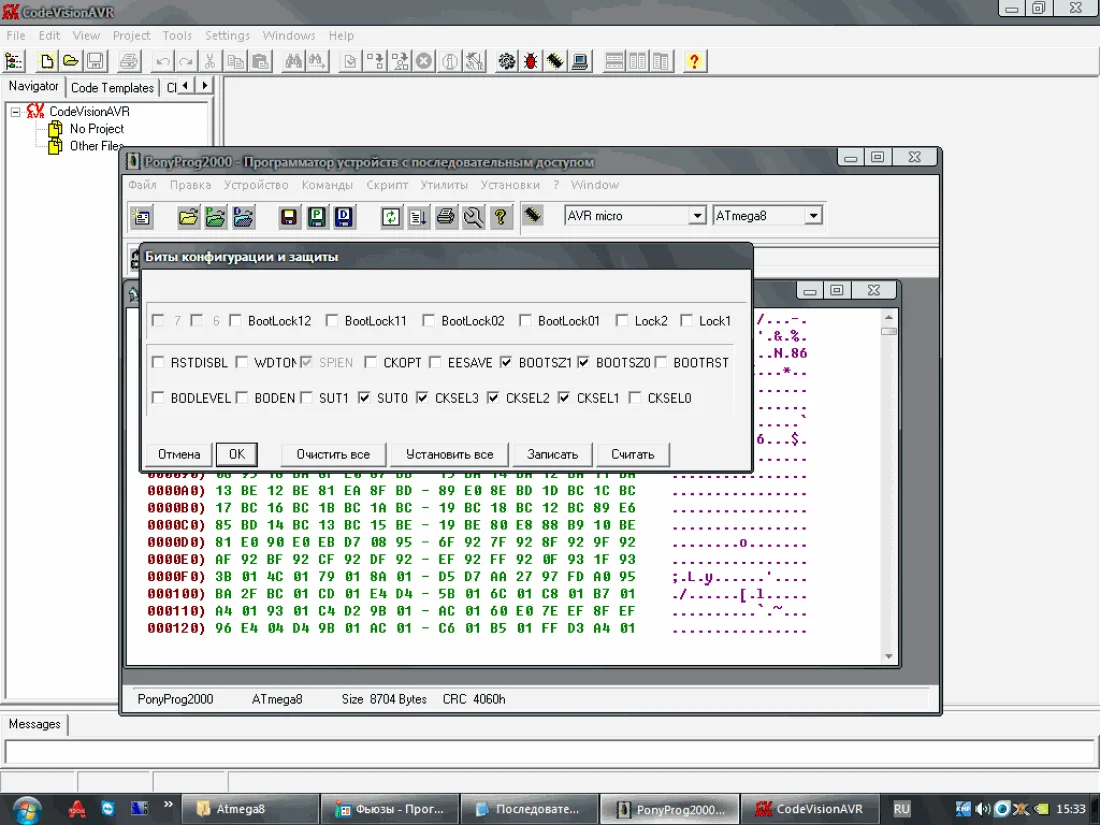Image resolution: width=1100 pixels, height=825 pixels.
Task: Click the Find binoculars icon in CodeVisionAVR
Action: click(x=293, y=62)
